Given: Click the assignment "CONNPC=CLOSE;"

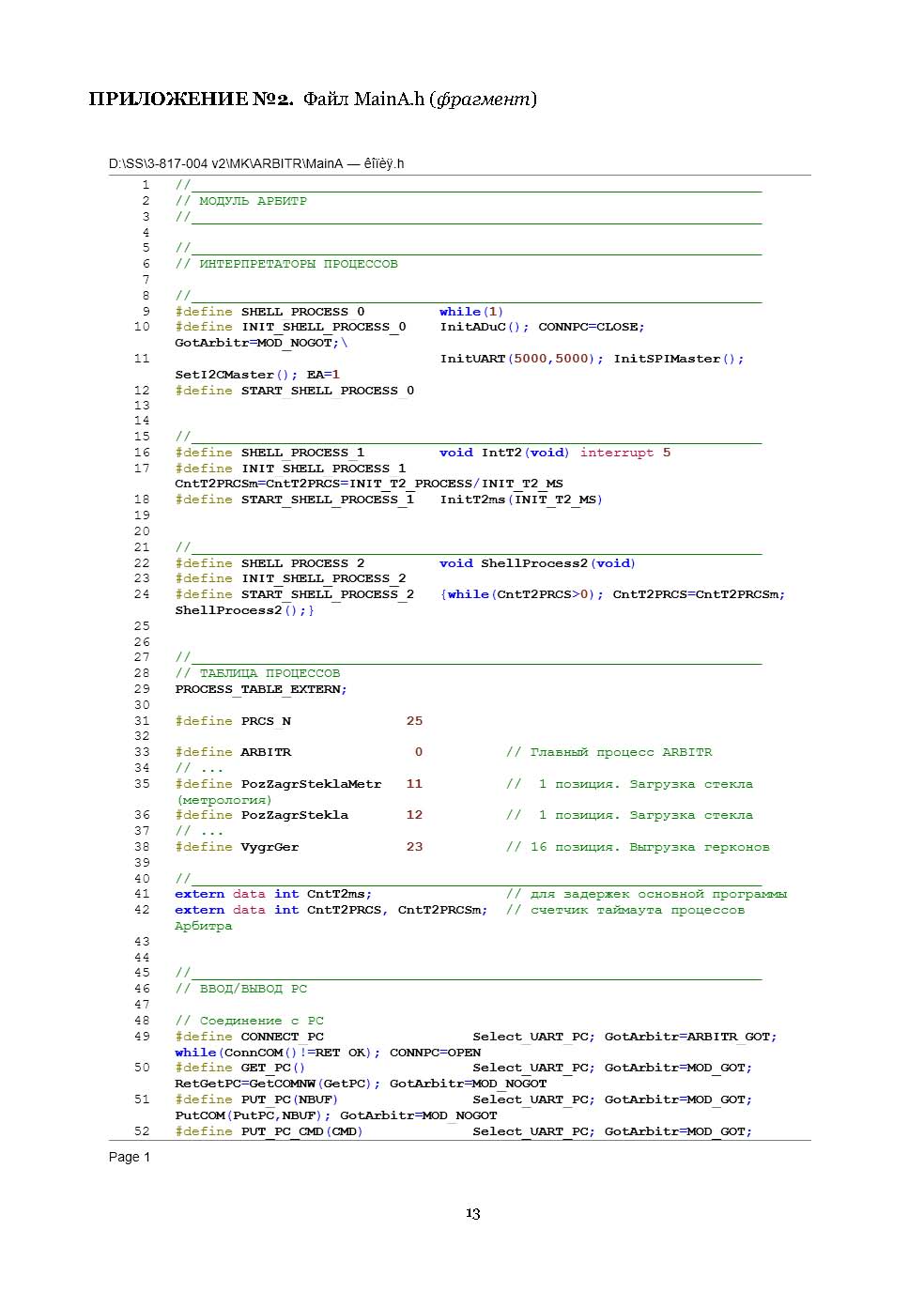Looking at the screenshot, I should coord(592,327).
